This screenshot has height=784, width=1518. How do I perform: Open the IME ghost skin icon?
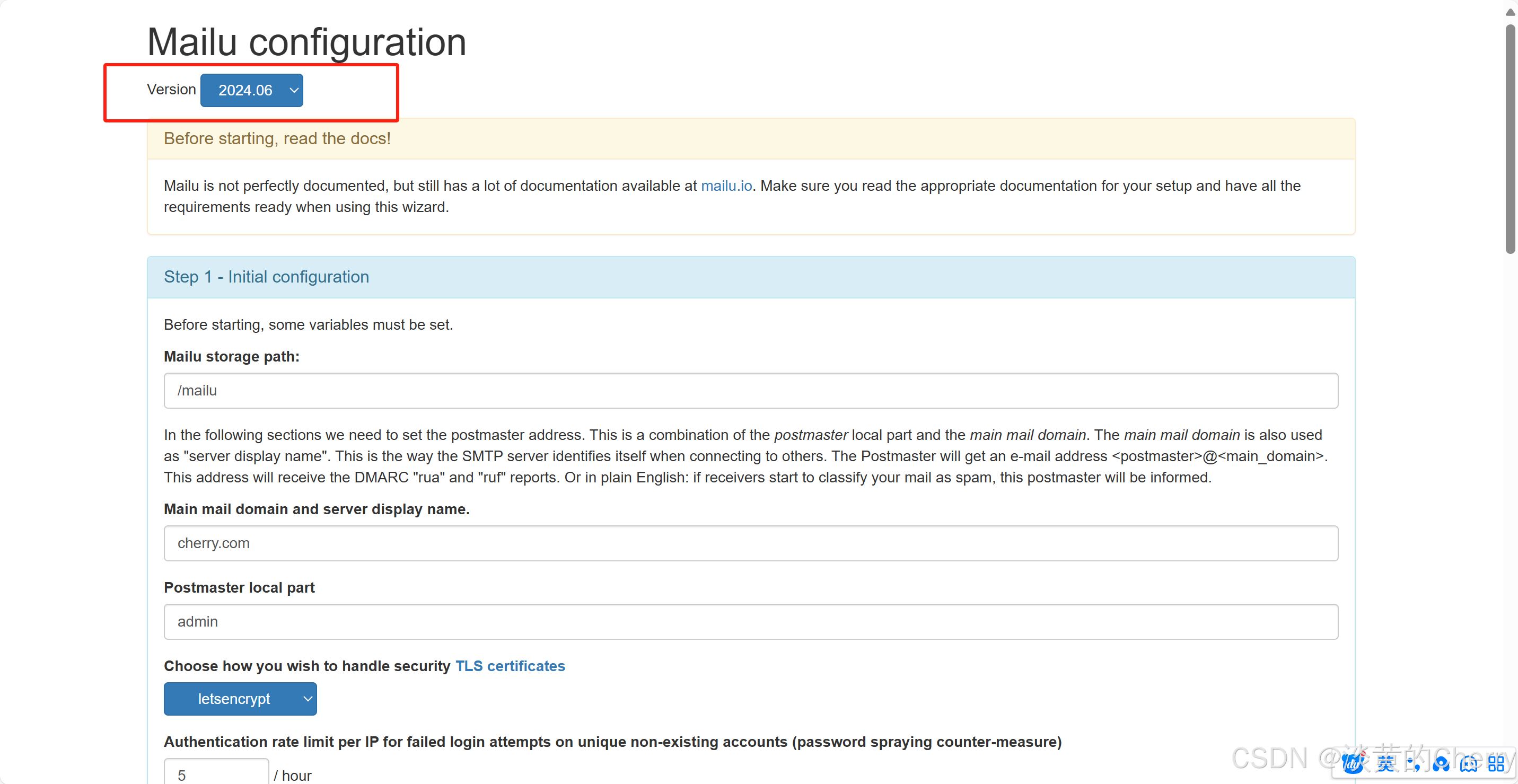1469,763
